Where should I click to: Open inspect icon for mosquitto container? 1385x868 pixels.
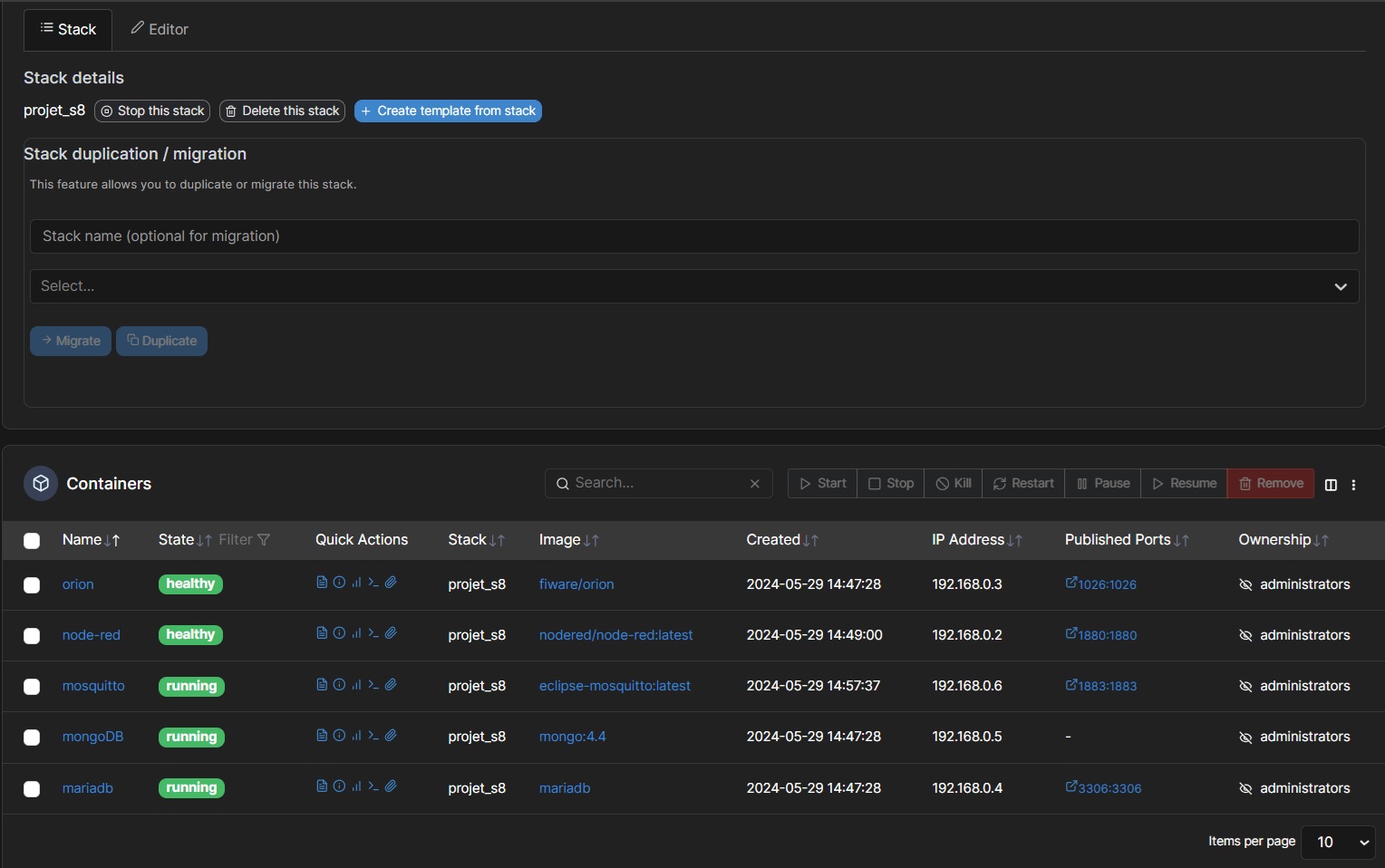339,685
